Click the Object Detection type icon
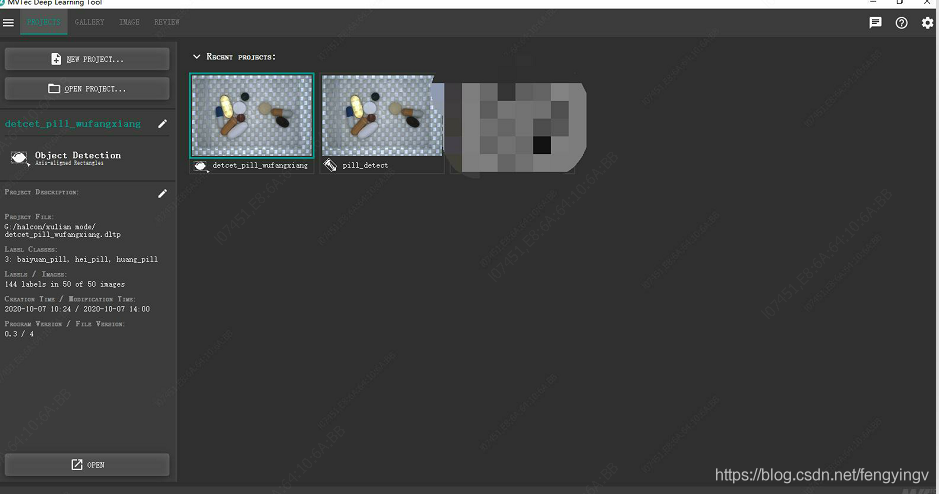The height and width of the screenshot is (494, 939). [20, 158]
